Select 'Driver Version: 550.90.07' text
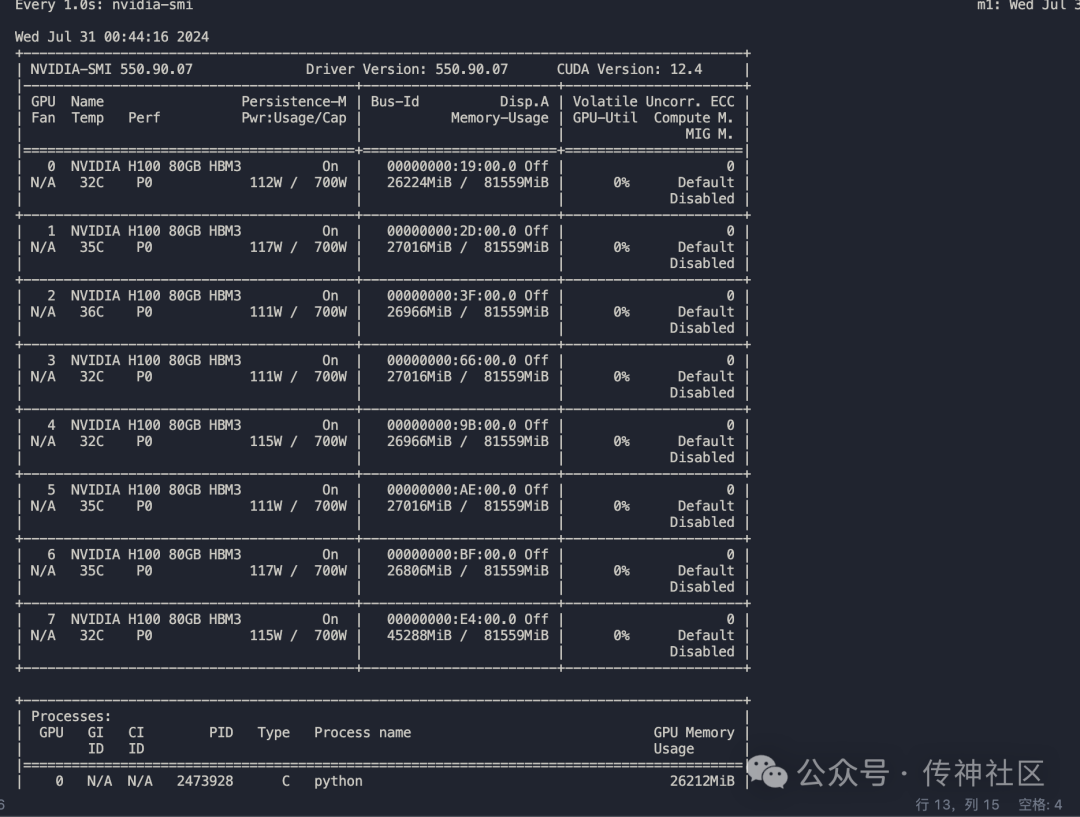 (x=407, y=70)
